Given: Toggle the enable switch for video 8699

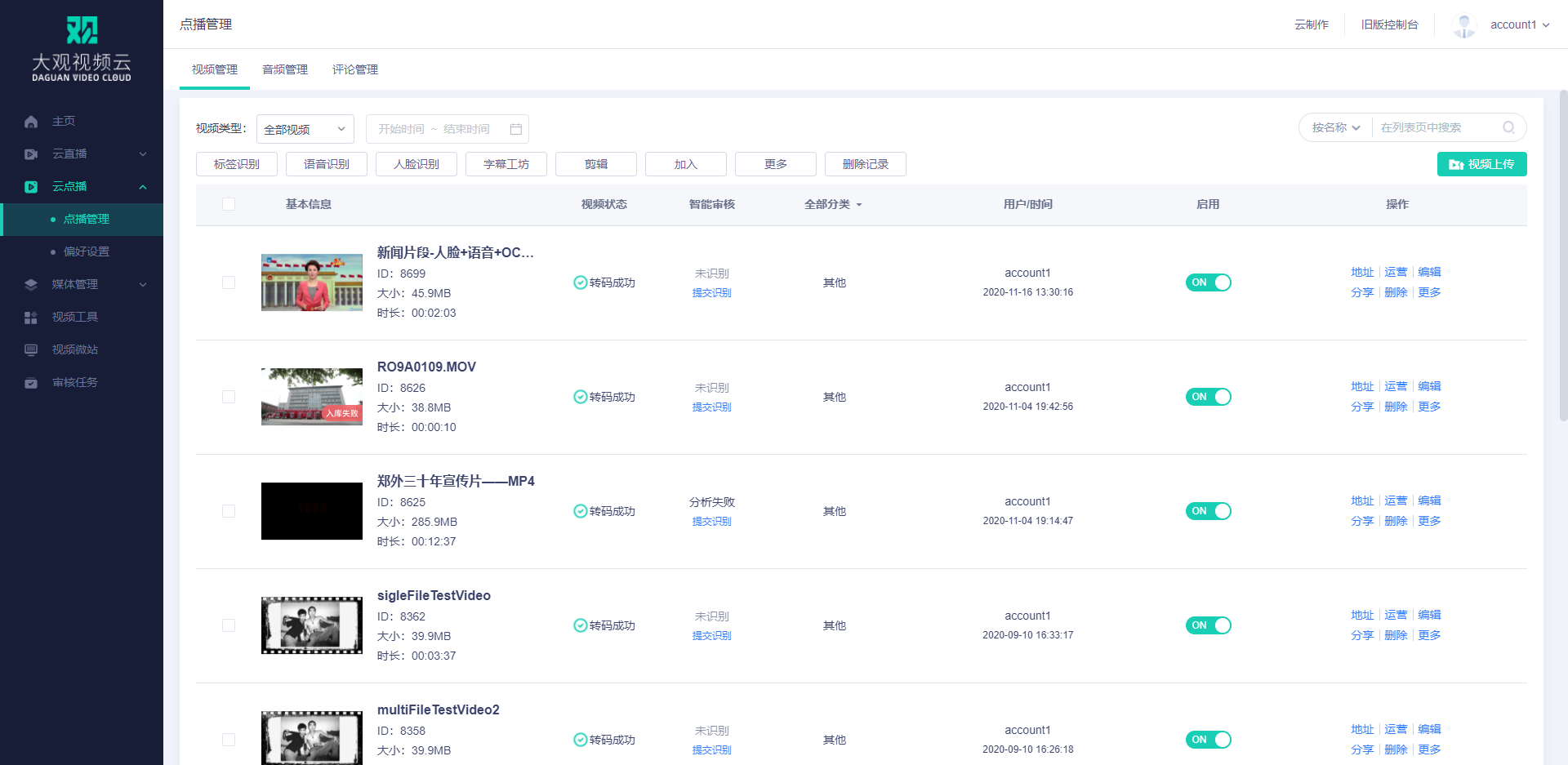Looking at the screenshot, I should [1208, 282].
